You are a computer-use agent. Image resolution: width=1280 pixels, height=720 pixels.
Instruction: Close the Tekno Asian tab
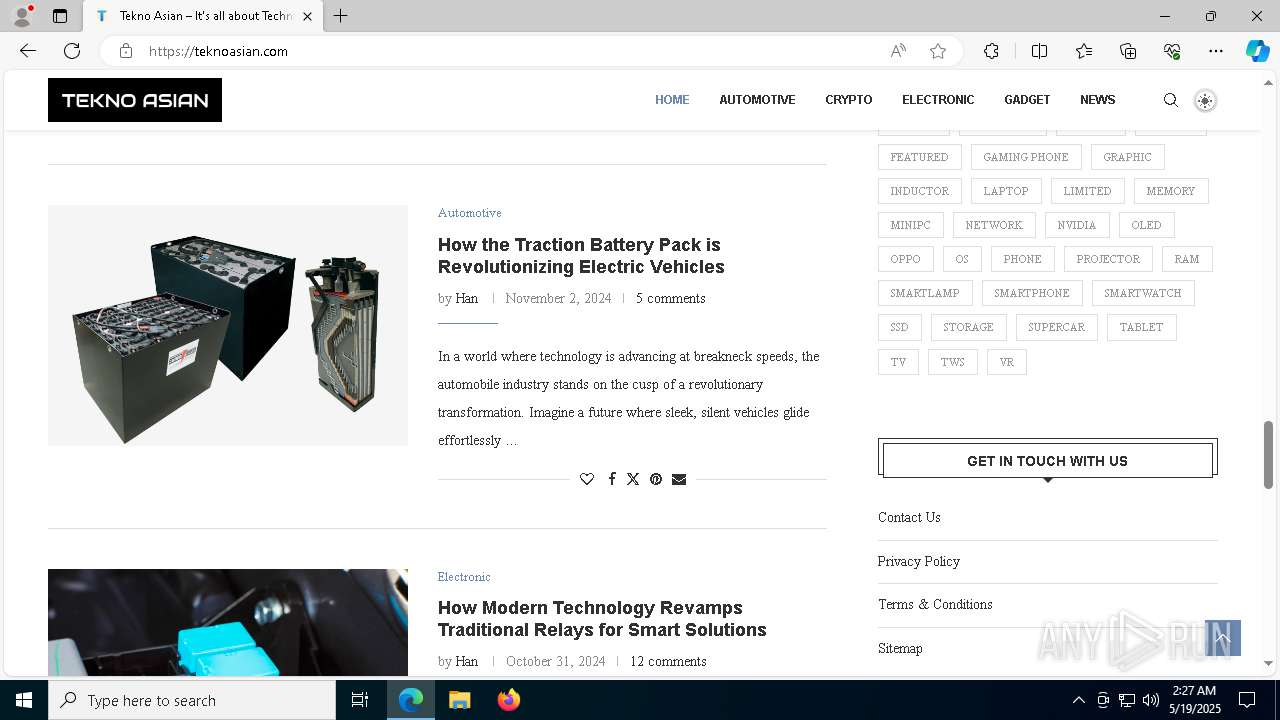coord(307,16)
